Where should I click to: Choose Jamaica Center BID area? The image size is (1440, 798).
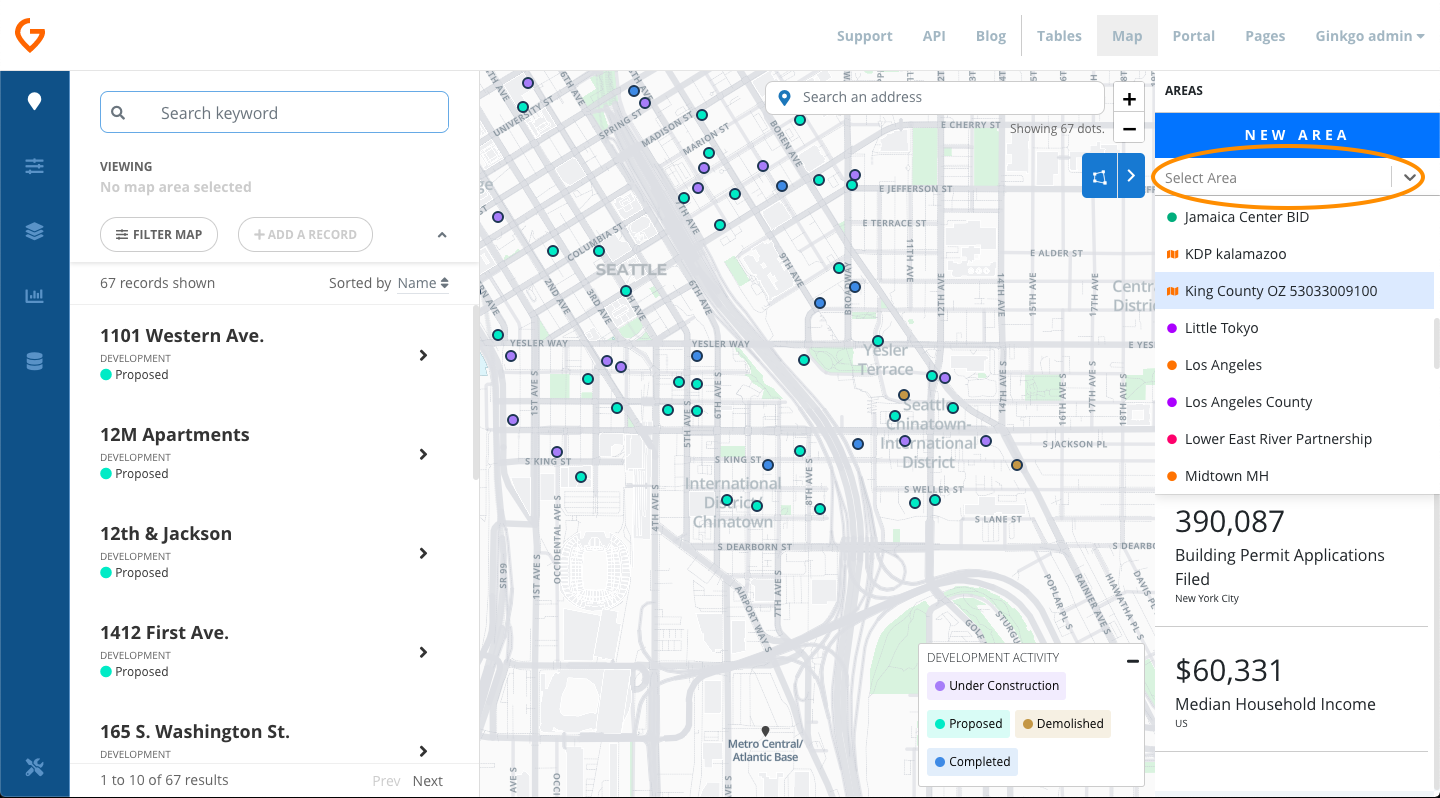[1295, 217]
